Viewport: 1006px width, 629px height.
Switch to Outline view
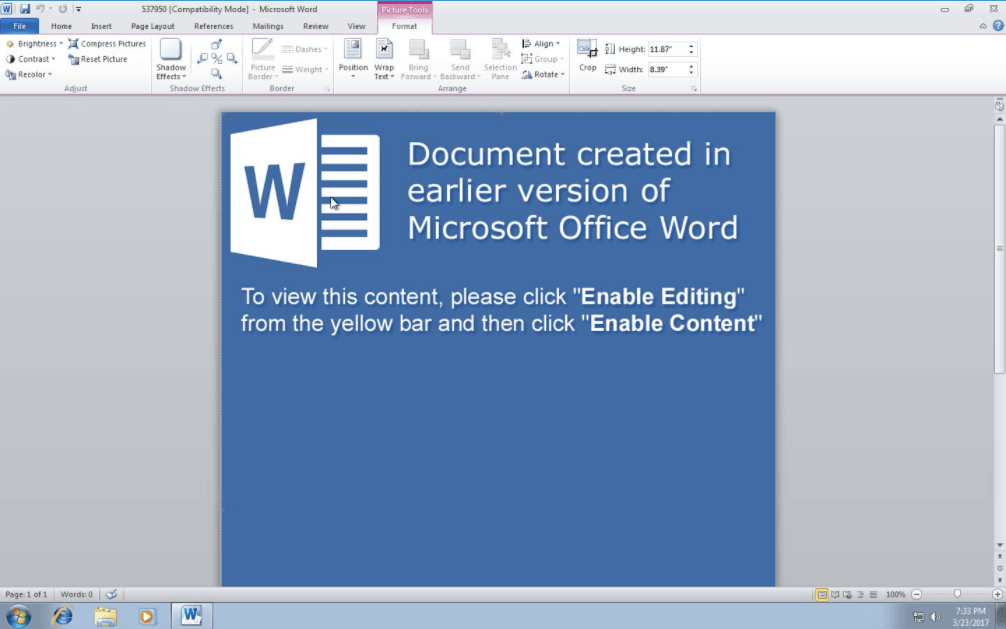[x=860, y=594]
